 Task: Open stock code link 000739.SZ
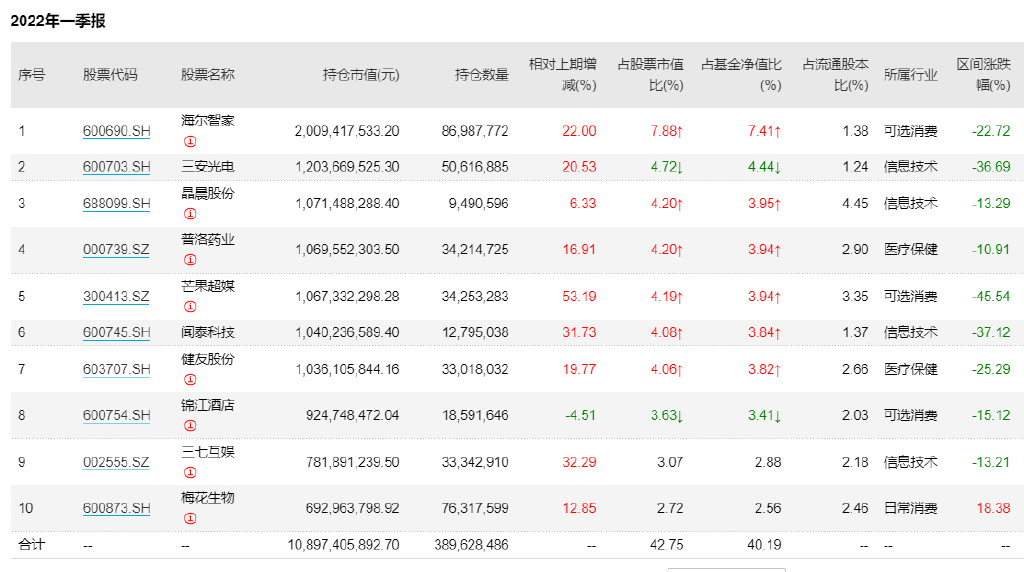[x=116, y=250]
